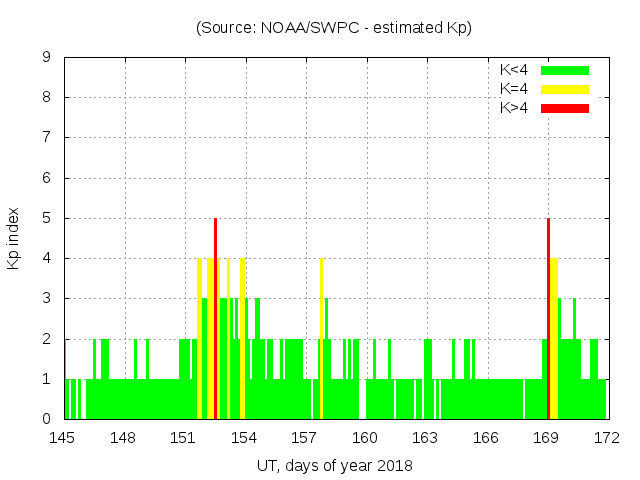Click the 145 x-axis tick label

63,437
